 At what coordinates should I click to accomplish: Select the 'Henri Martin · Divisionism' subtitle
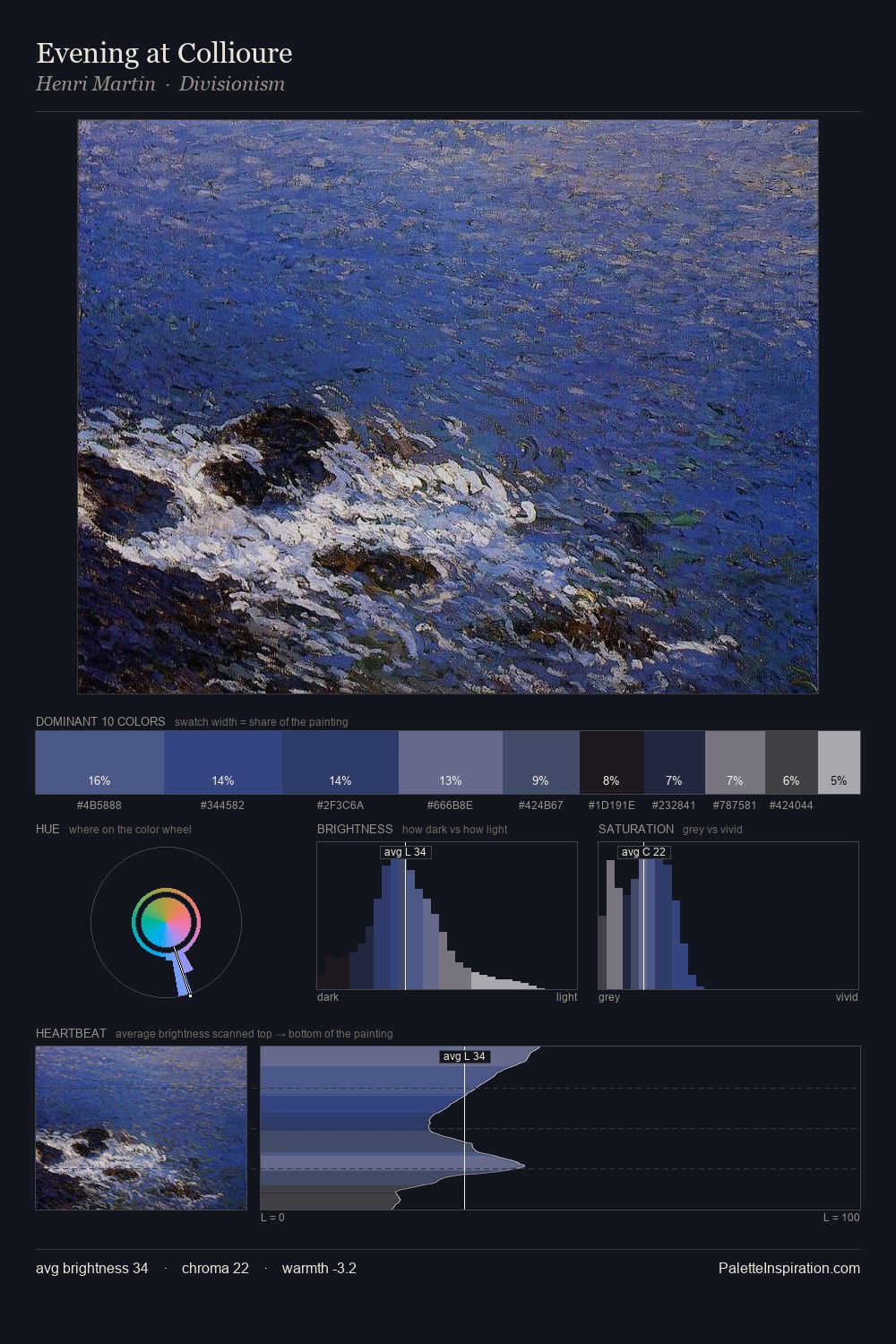(160, 84)
